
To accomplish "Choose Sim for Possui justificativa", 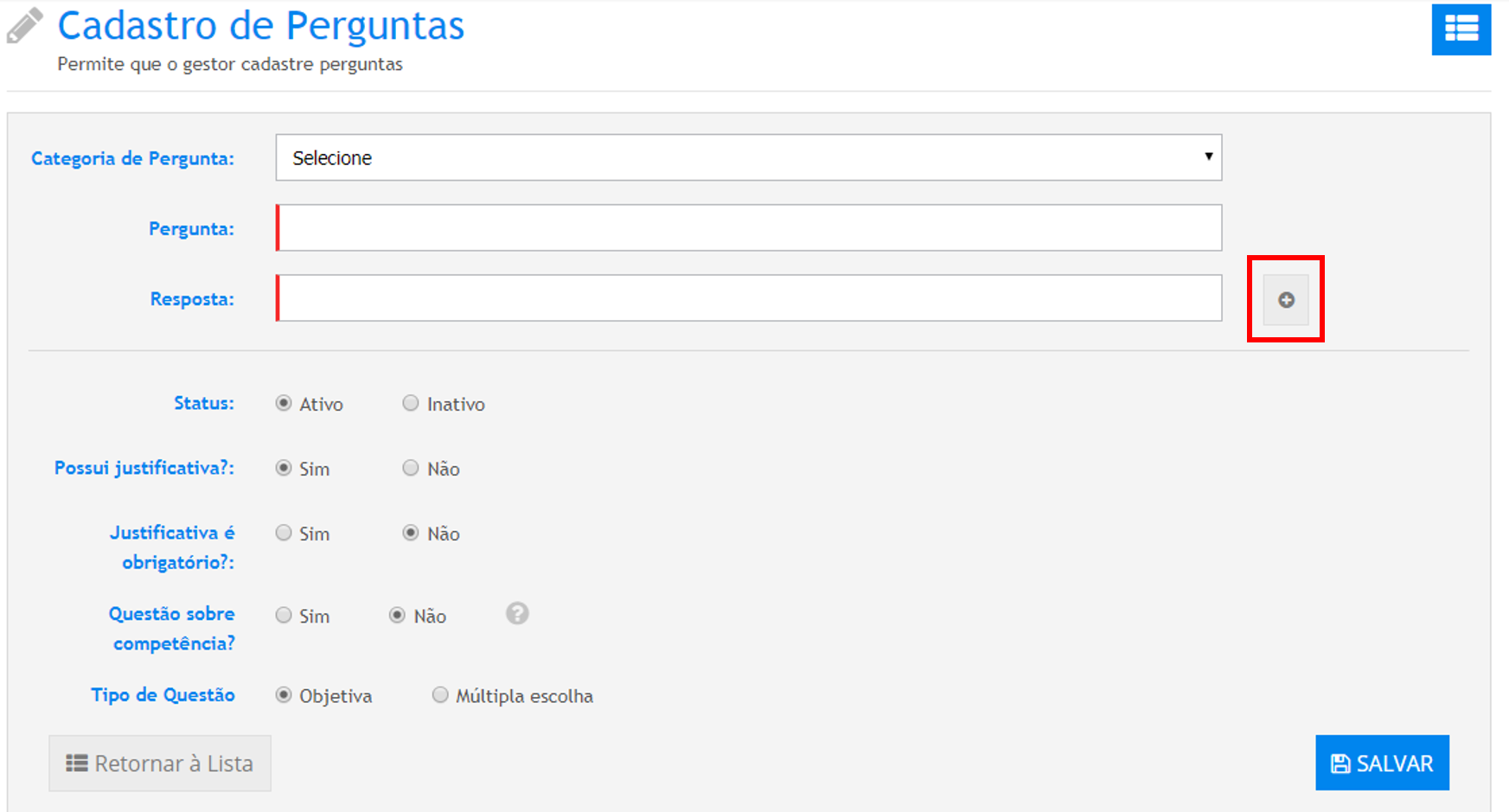I will point(284,469).
